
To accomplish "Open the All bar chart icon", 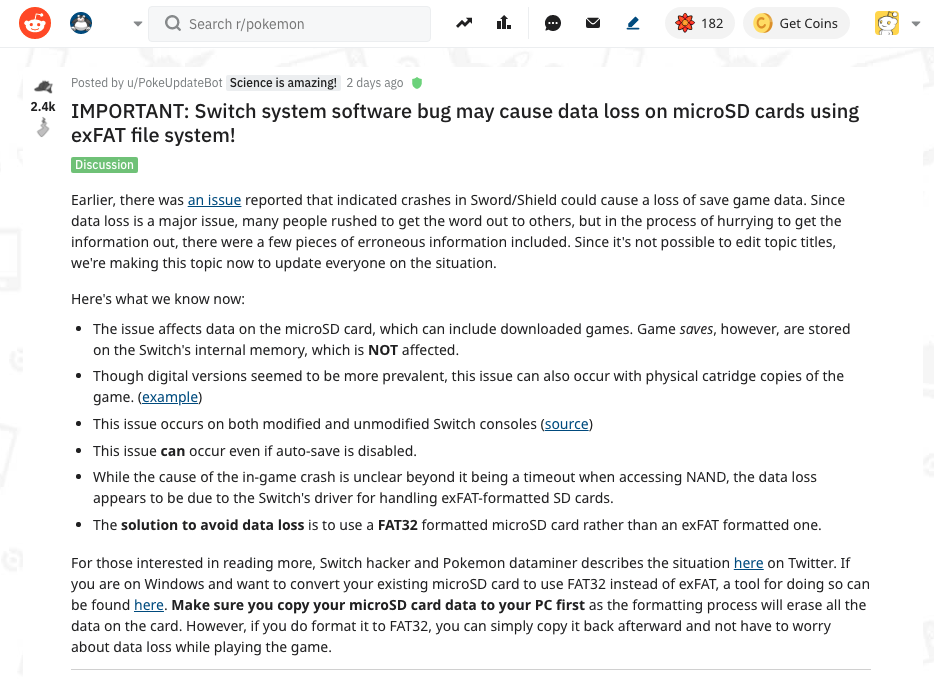I will click(504, 23).
